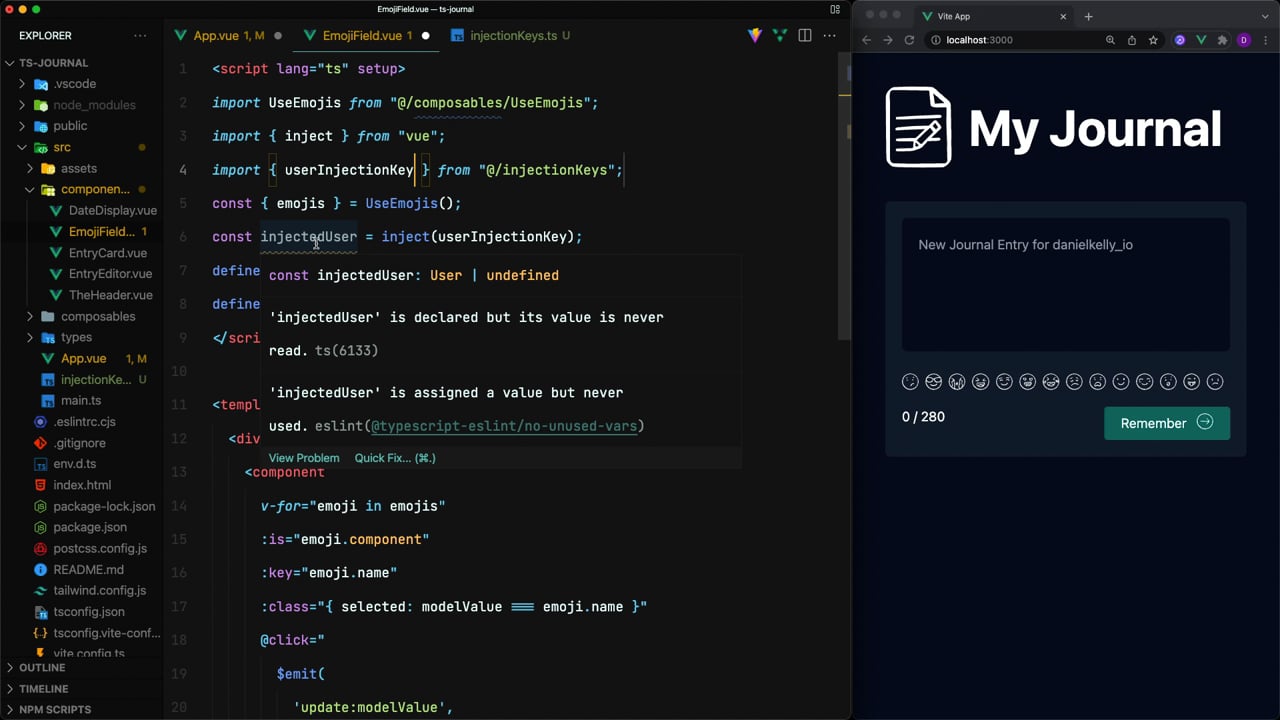
Task: Select the EmojiField.vue editor tab
Action: click(365, 35)
